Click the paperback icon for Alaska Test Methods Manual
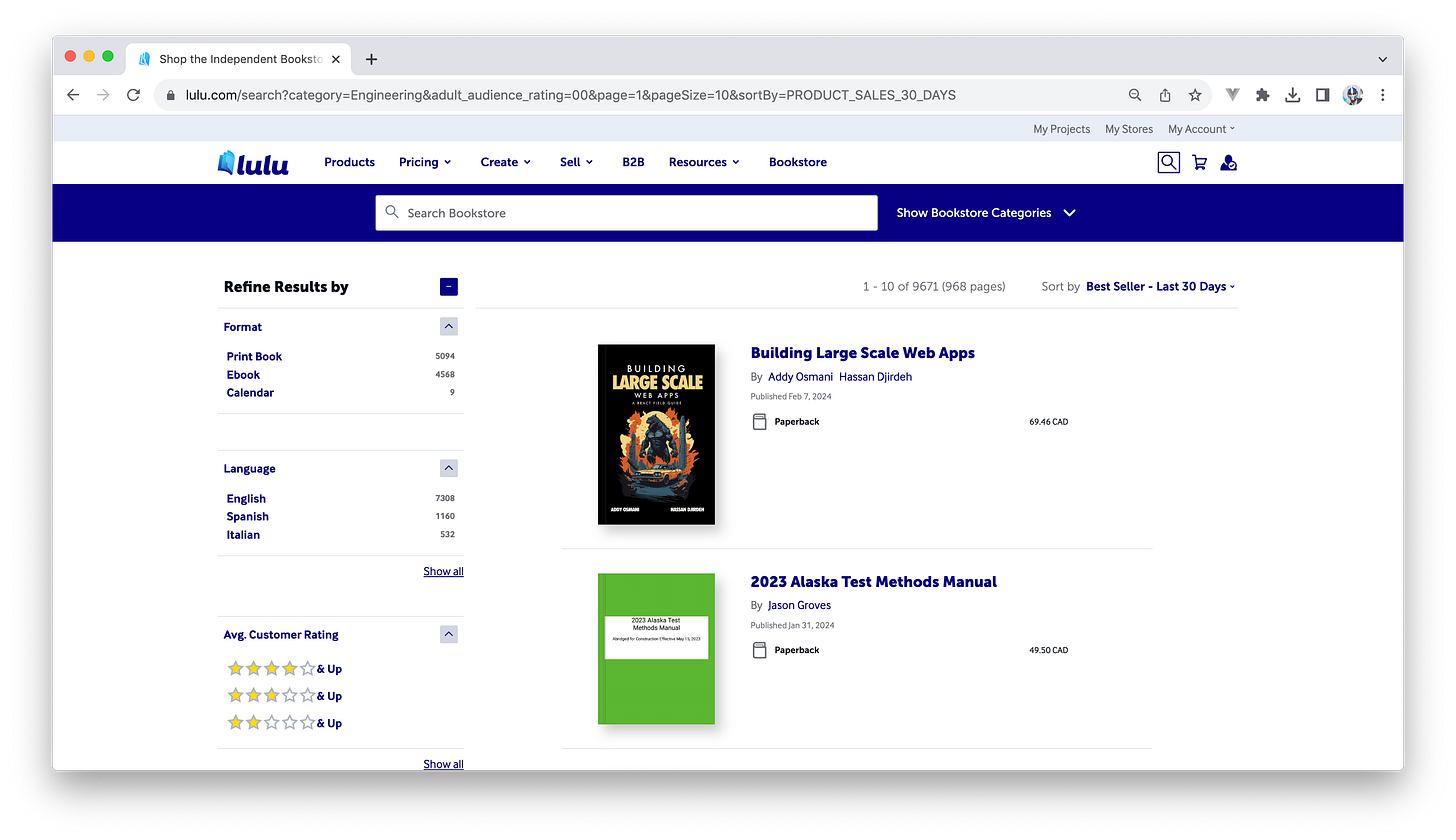The height and width of the screenshot is (840, 1456). click(759, 650)
